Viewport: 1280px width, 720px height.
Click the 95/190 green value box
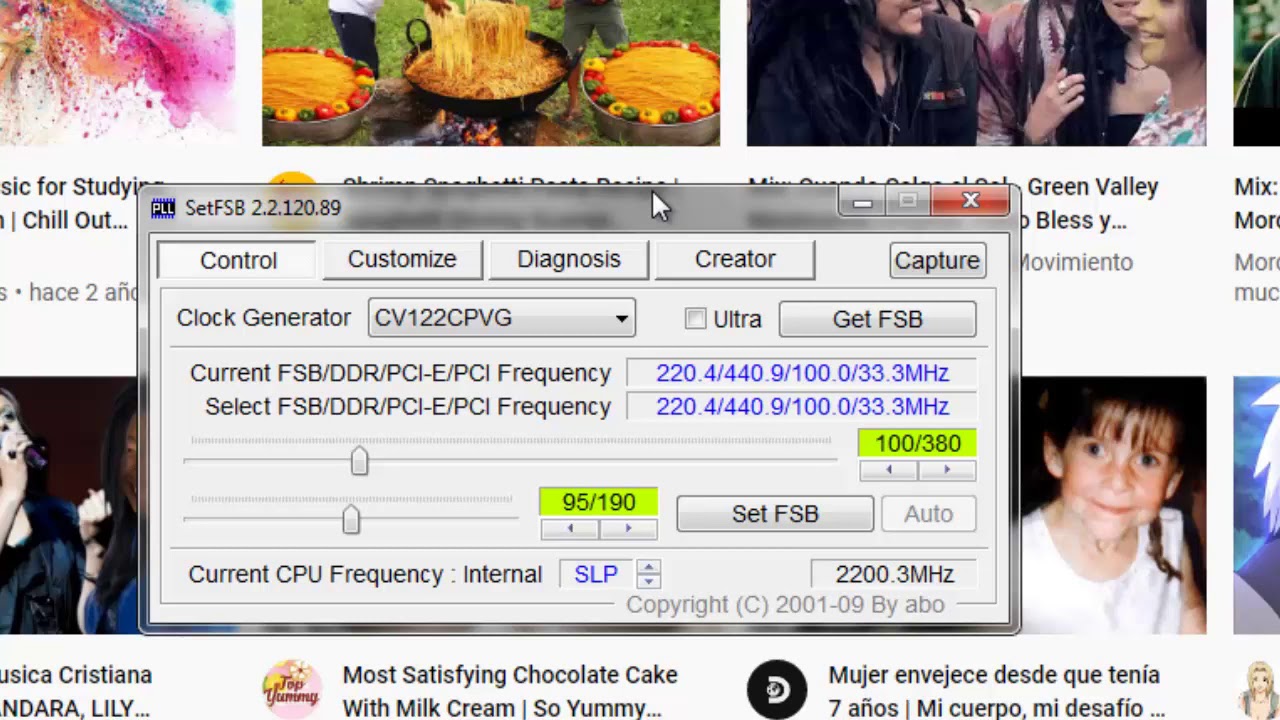[x=599, y=502]
